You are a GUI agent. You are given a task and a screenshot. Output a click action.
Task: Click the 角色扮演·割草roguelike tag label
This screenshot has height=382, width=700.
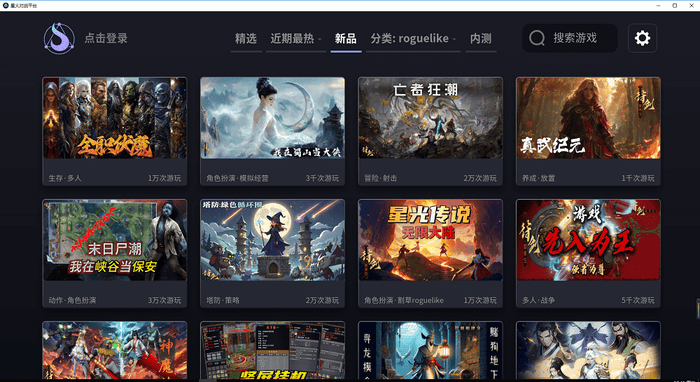[404, 300]
